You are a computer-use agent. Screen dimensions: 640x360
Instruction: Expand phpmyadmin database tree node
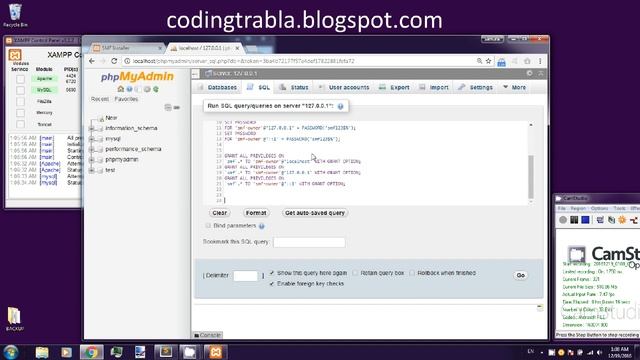click(x=92, y=160)
